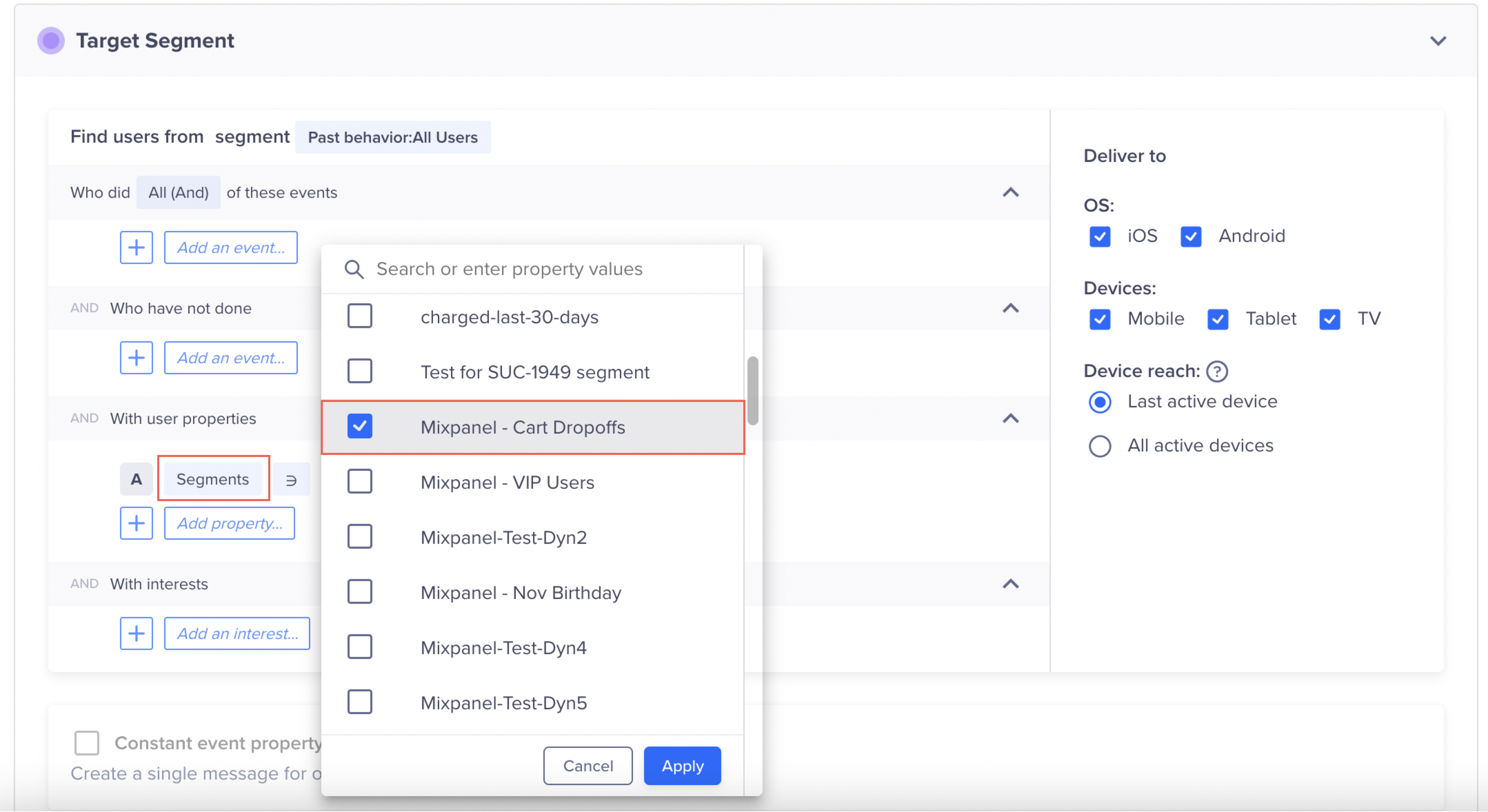
Task: Open the Segments property dropdown
Action: click(x=213, y=479)
